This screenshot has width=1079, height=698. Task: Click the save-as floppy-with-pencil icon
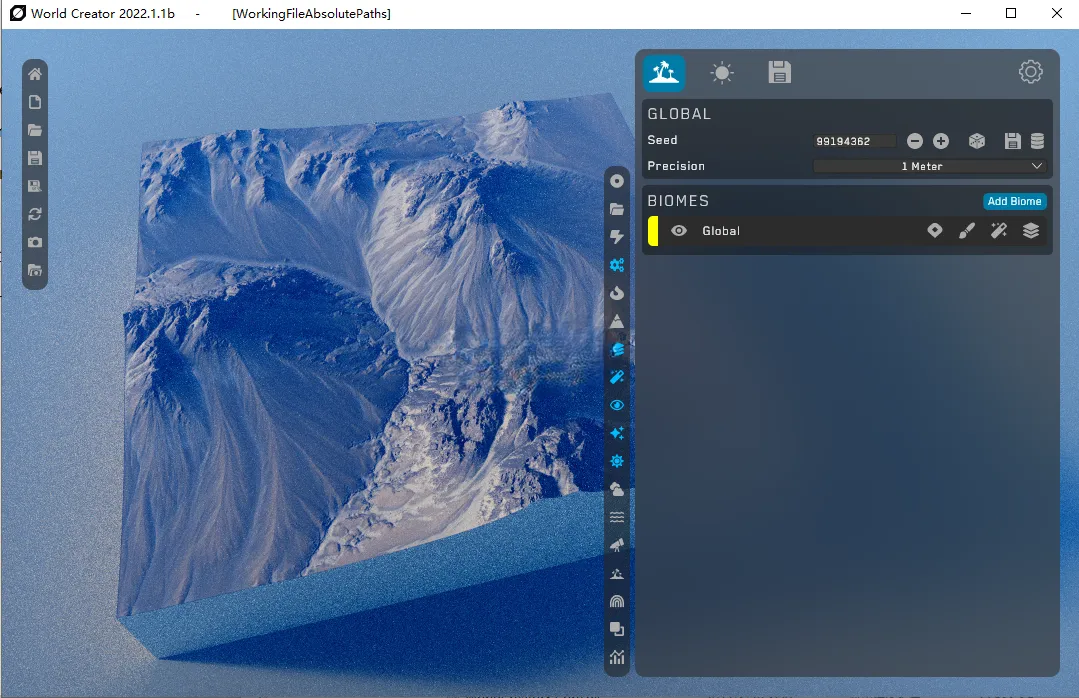tap(35, 186)
